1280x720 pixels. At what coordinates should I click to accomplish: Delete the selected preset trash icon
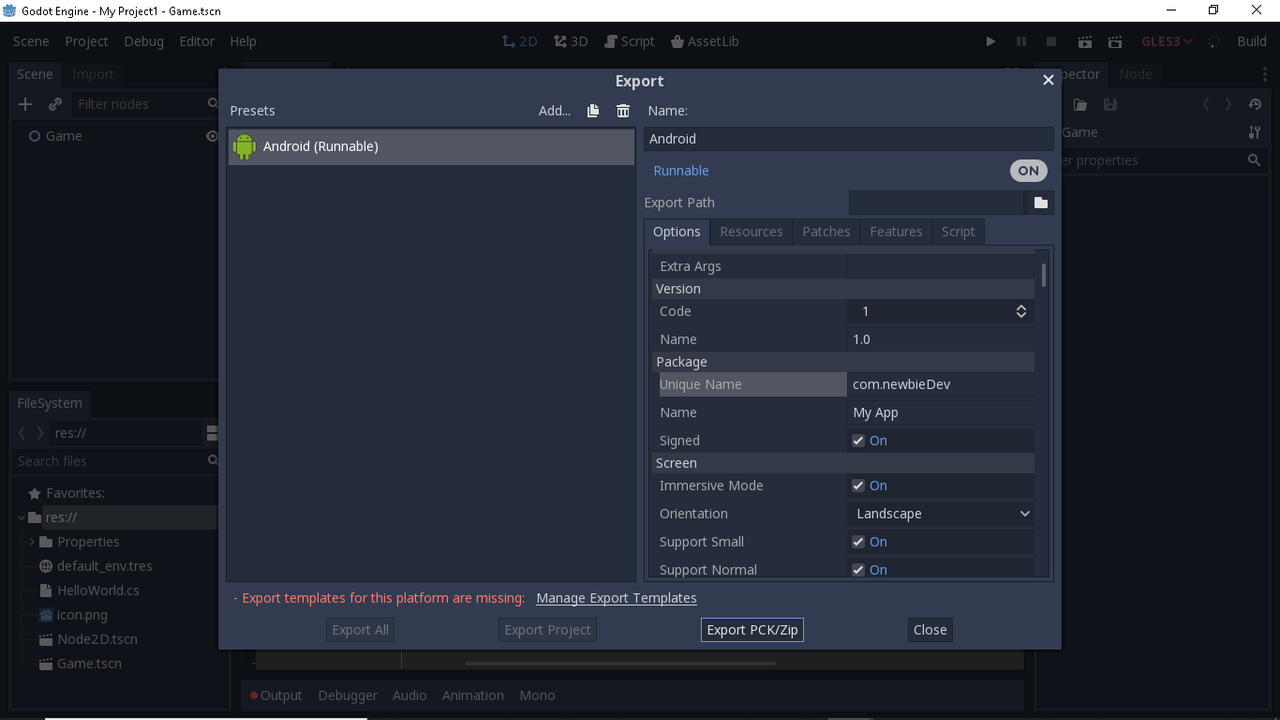tap(623, 111)
